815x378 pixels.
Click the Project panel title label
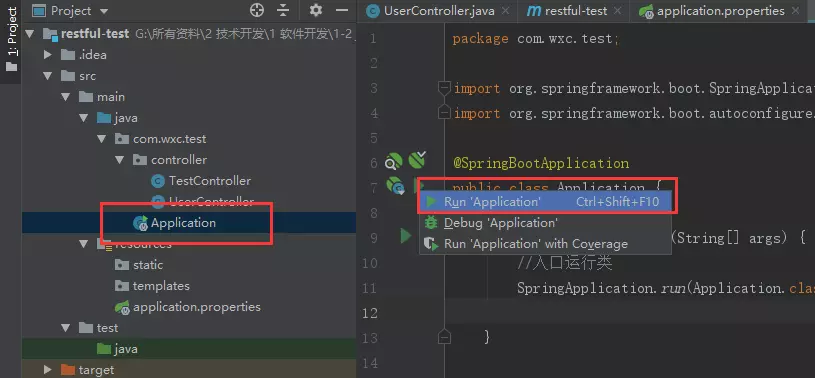[x=71, y=11]
